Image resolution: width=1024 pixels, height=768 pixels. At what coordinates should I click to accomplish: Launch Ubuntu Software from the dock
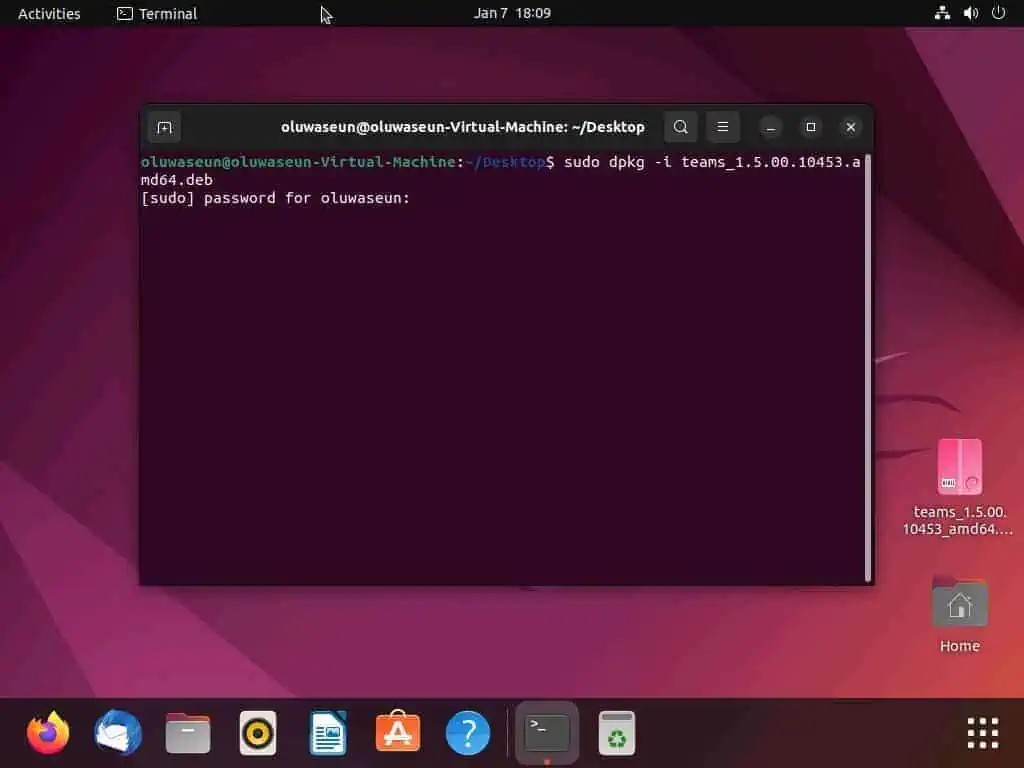point(397,733)
